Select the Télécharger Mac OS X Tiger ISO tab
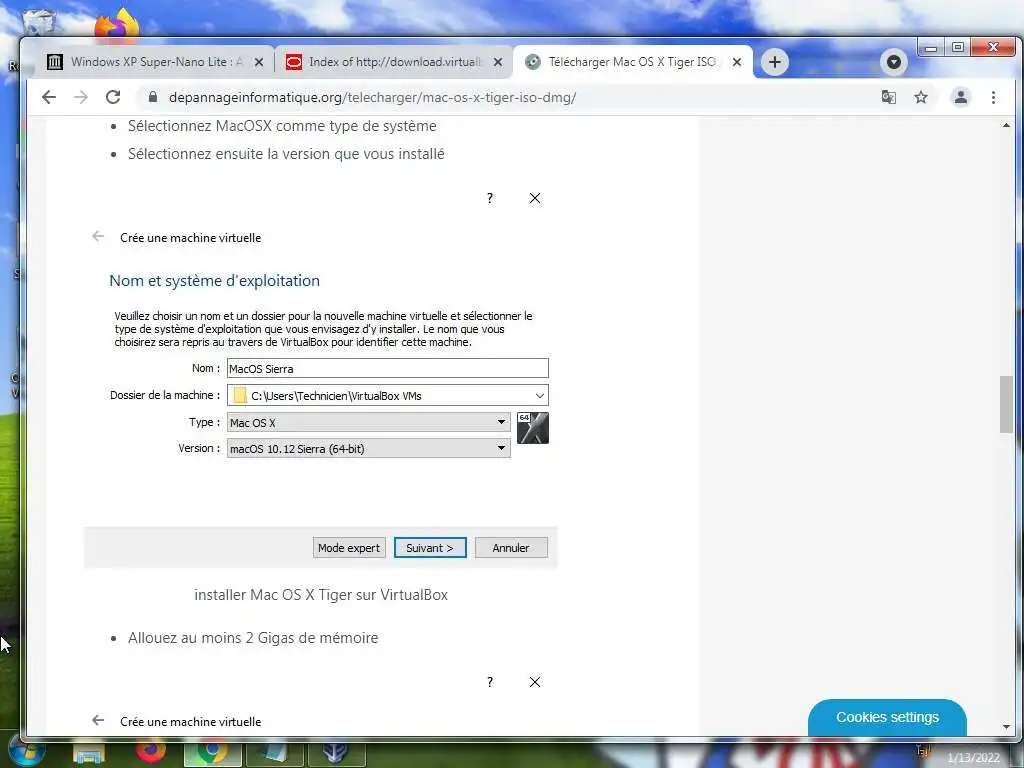Viewport: 1024px width, 768px height. pos(632,62)
